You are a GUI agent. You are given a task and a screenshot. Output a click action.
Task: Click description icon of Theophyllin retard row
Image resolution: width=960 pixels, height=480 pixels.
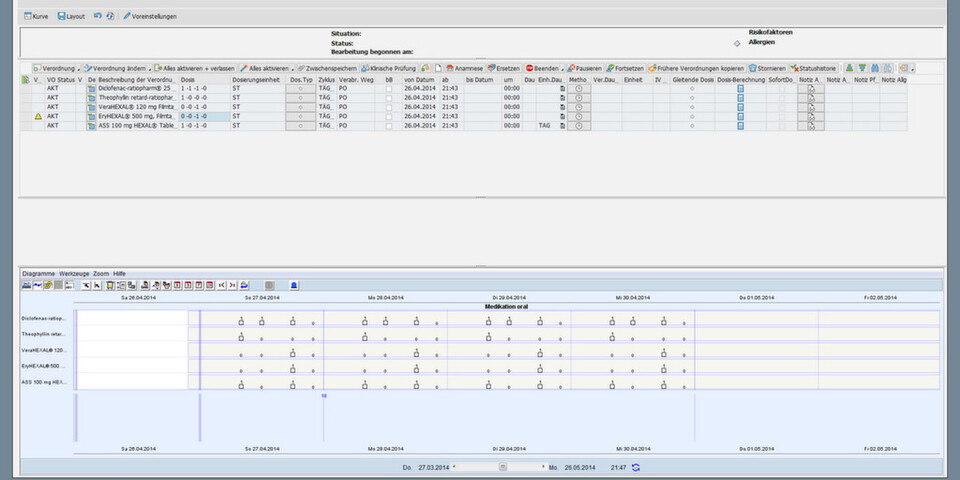coord(92,98)
